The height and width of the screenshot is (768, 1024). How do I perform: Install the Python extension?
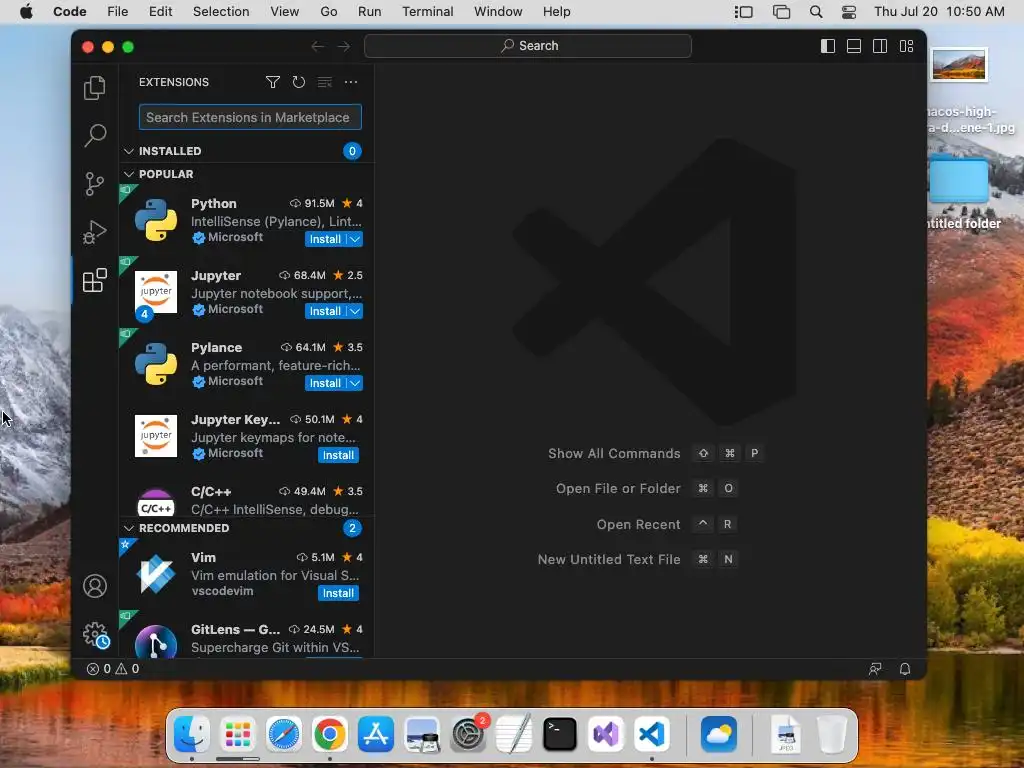pyautogui.click(x=325, y=239)
